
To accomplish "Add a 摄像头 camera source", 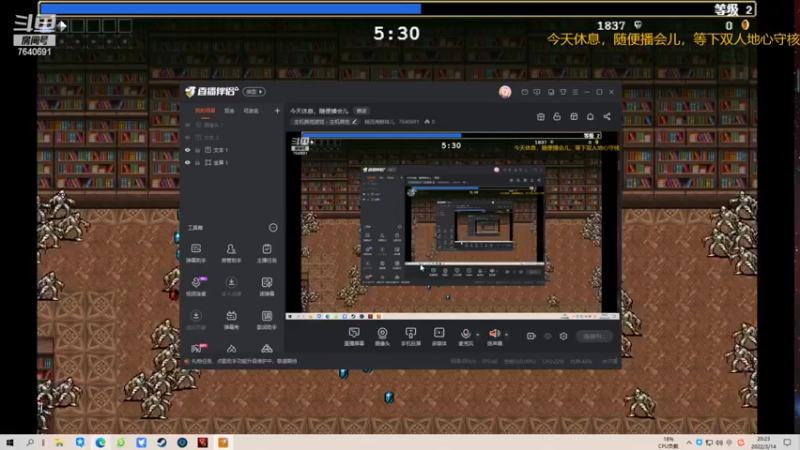I will 382,337.
